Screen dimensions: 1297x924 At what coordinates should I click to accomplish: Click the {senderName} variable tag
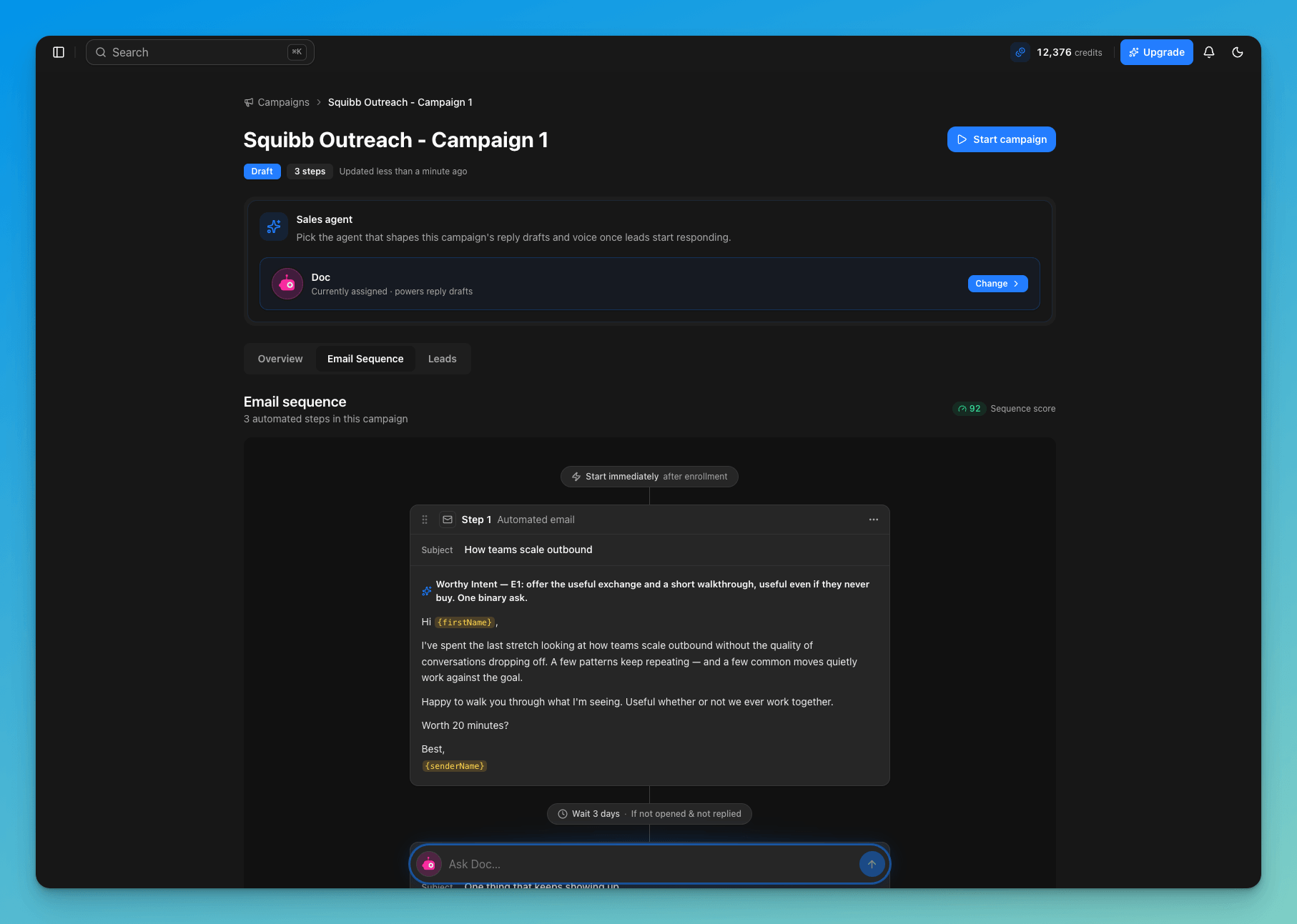point(455,766)
